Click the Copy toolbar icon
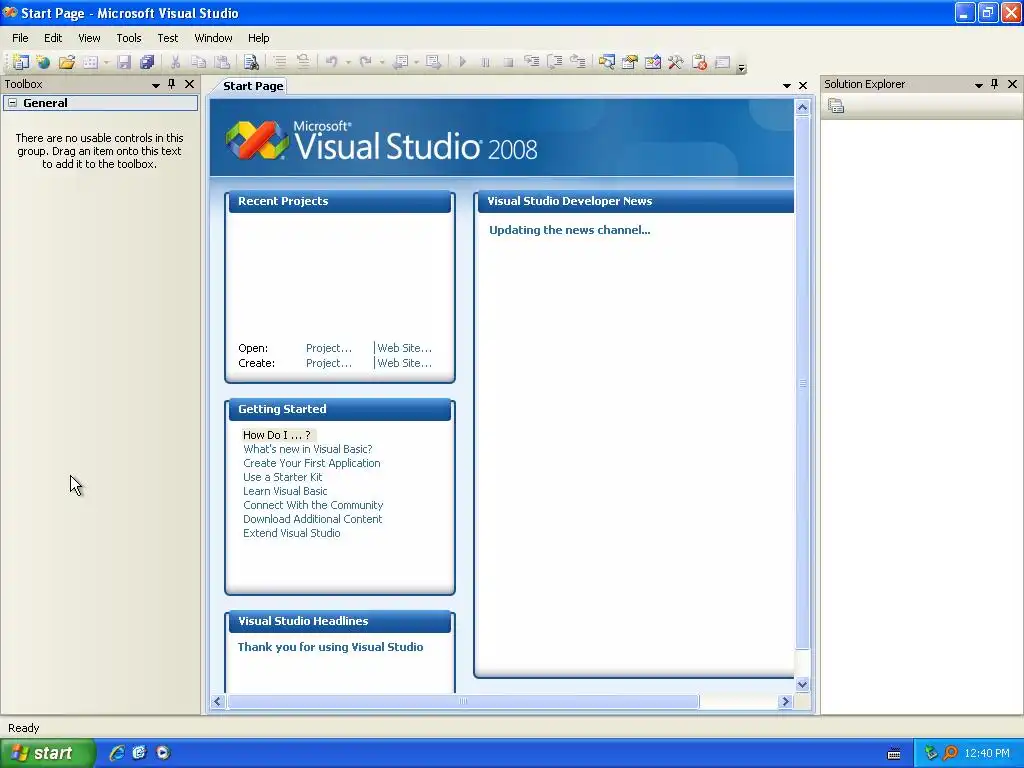Viewport: 1024px width, 768px height. click(x=199, y=62)
